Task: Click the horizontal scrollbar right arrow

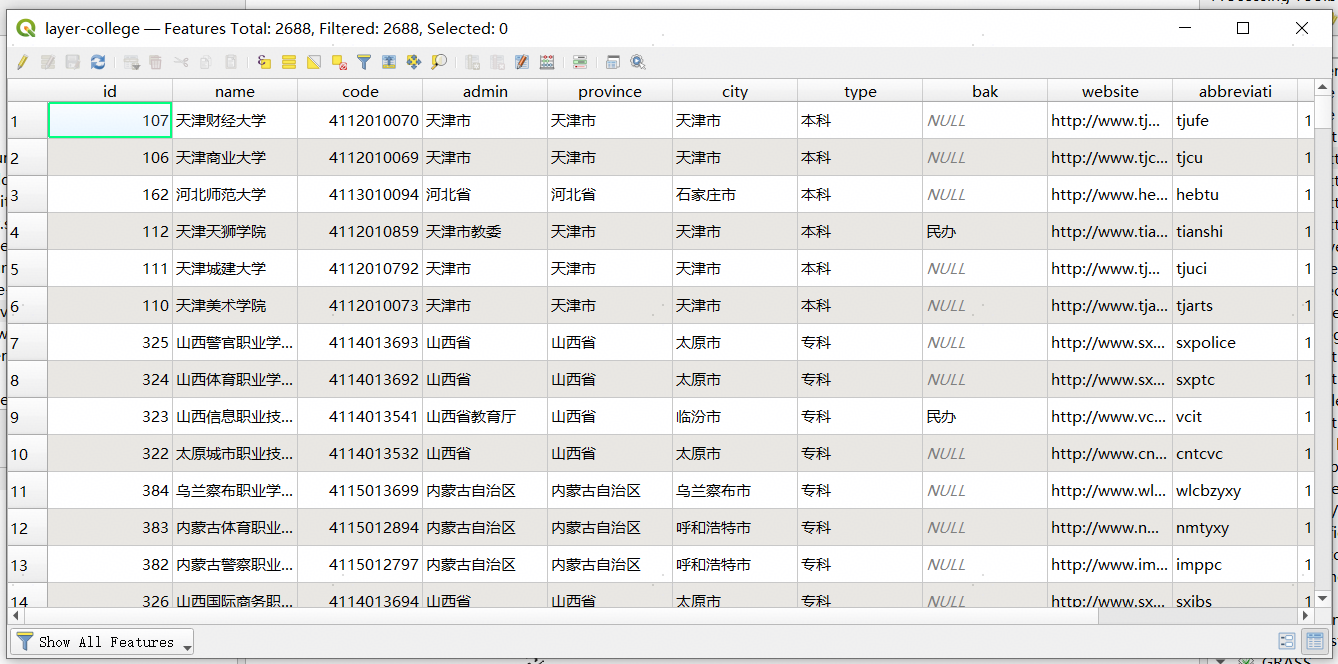Action: pyautogui.click(x=1304, y=616)
